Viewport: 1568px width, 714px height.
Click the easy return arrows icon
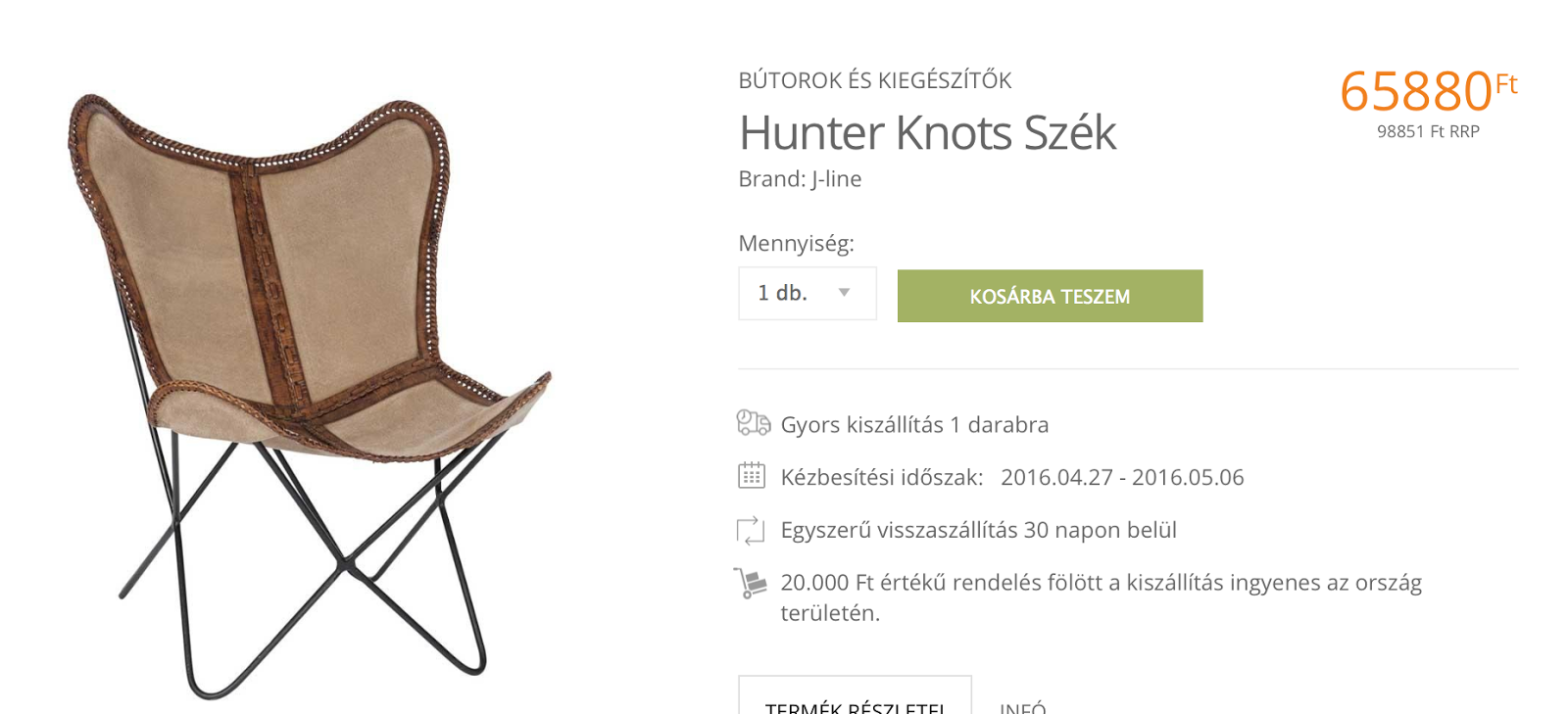751,530
